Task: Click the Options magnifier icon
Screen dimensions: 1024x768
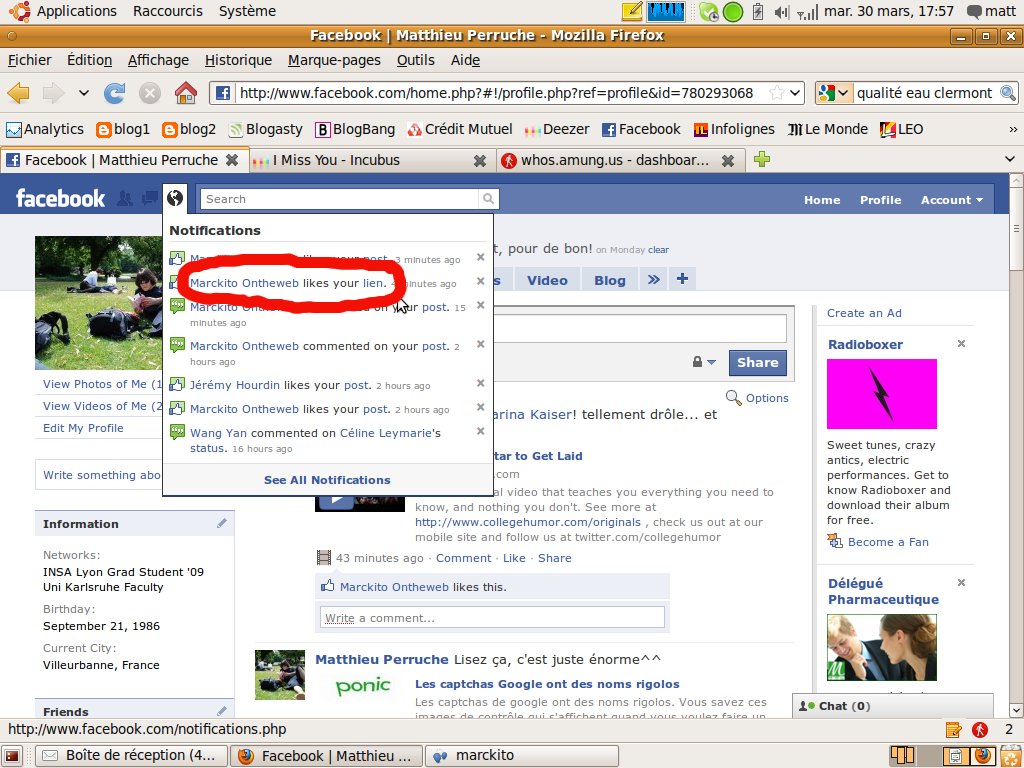Action: (733, 398)
